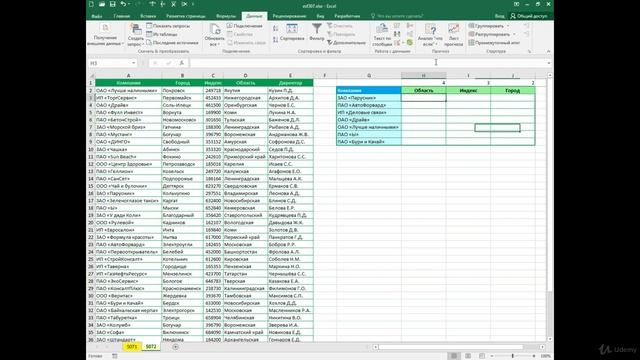
Task: Open the Разгруппировать dropdown arrow
Action: pyautogui.click(x=514, y=34)
